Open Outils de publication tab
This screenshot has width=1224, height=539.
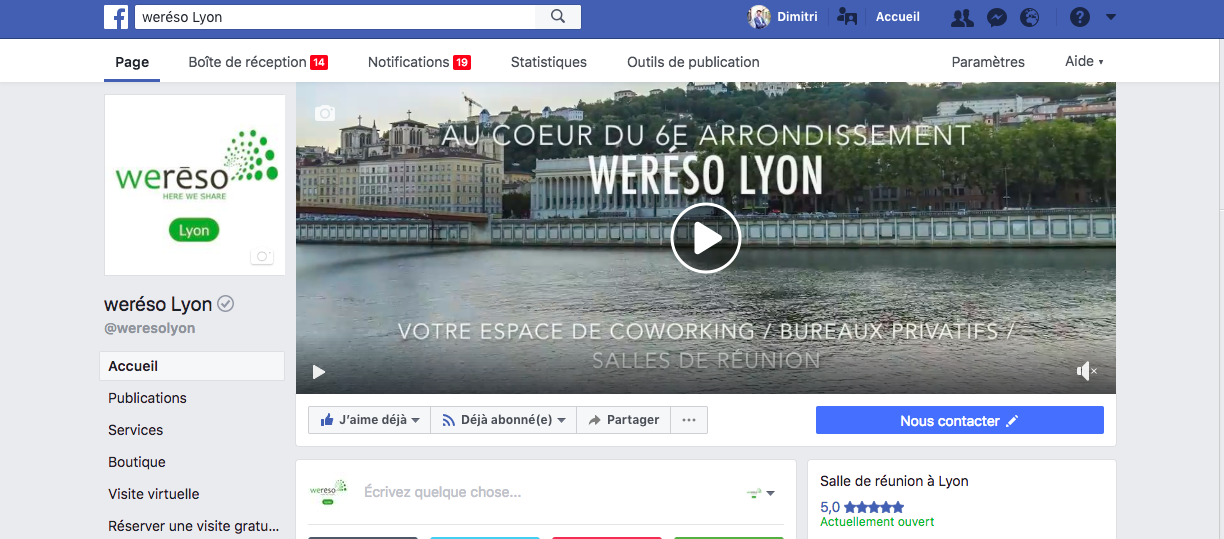tap(693, 62)
